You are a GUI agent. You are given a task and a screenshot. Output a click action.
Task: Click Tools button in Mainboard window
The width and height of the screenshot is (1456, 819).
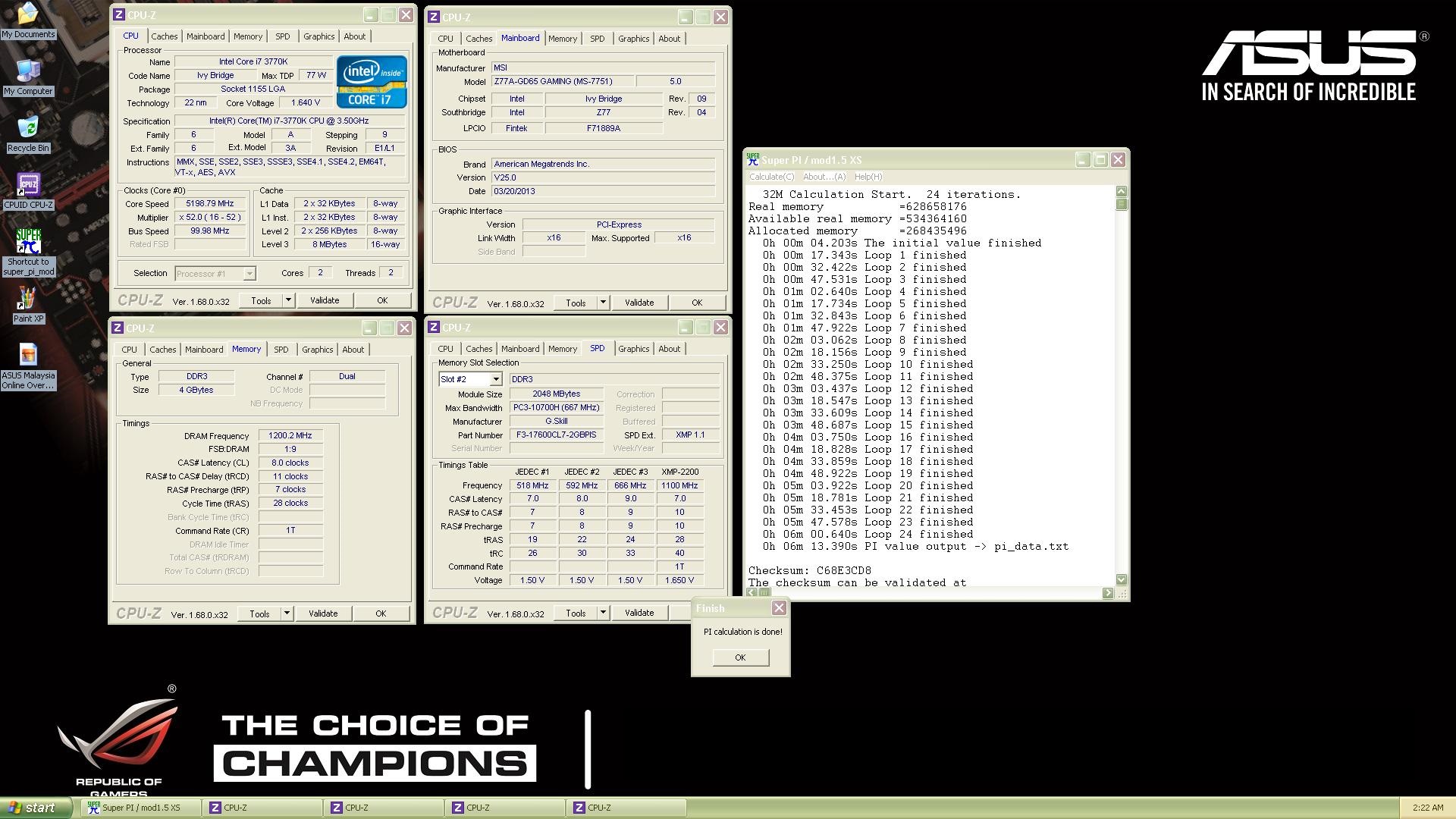(576, 303)
